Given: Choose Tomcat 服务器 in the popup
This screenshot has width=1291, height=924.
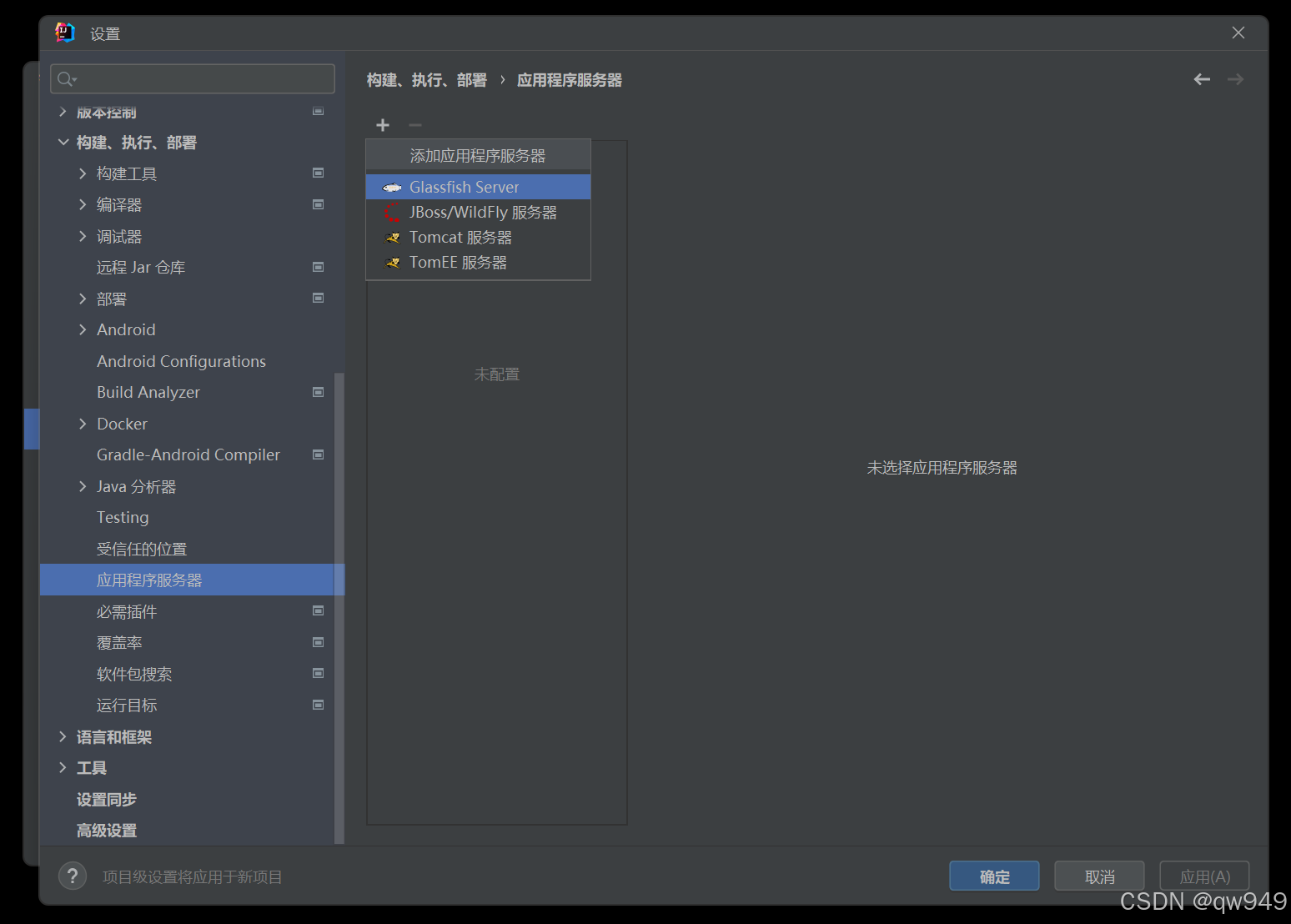Looking at the screenshot, I should (478, 237).
